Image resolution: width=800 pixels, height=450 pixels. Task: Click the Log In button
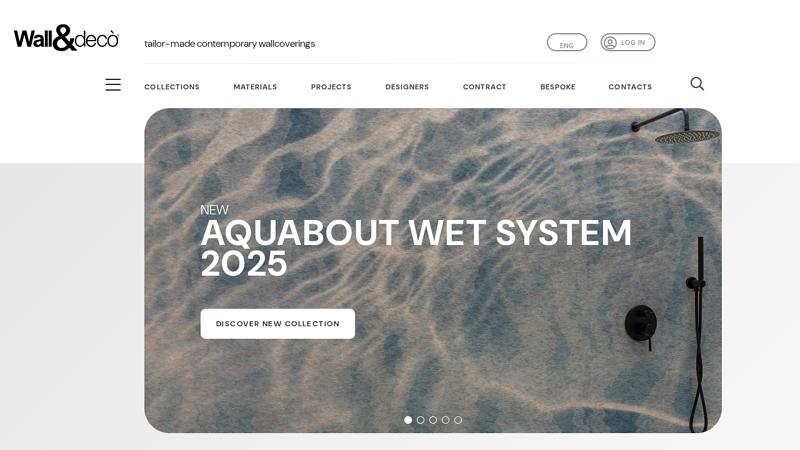[628, 42]
